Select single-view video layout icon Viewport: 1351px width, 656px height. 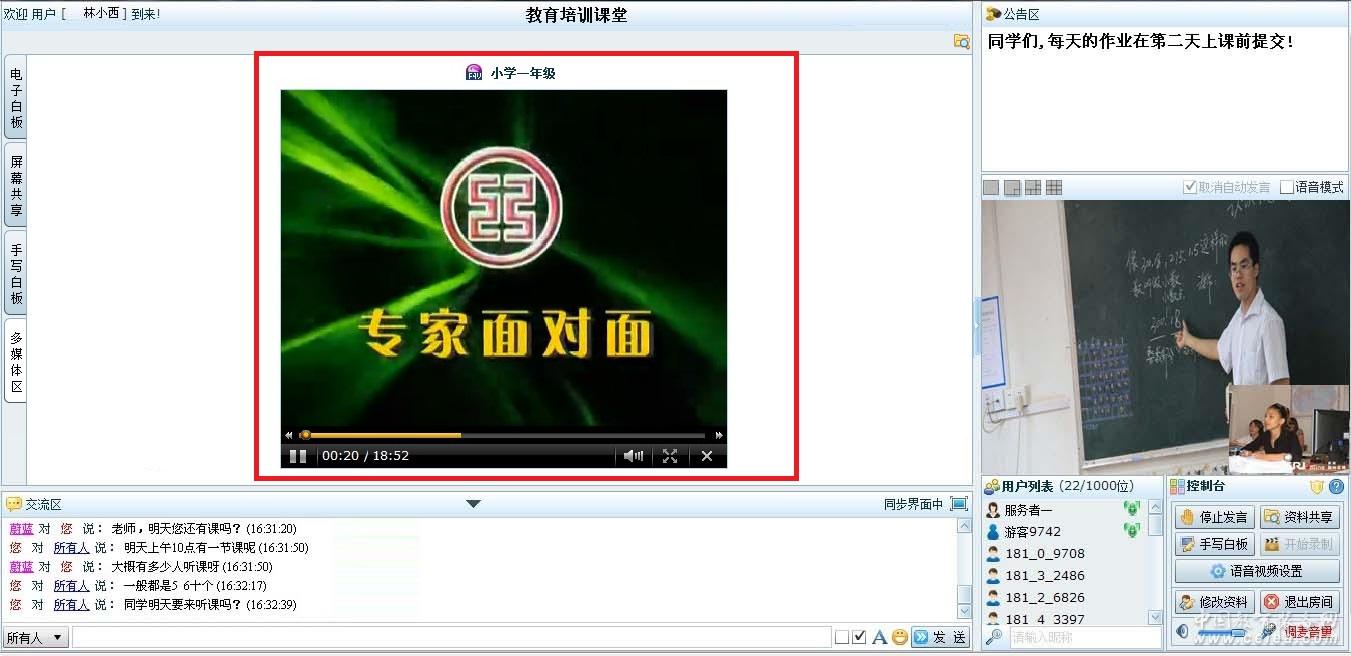point(991,188)
